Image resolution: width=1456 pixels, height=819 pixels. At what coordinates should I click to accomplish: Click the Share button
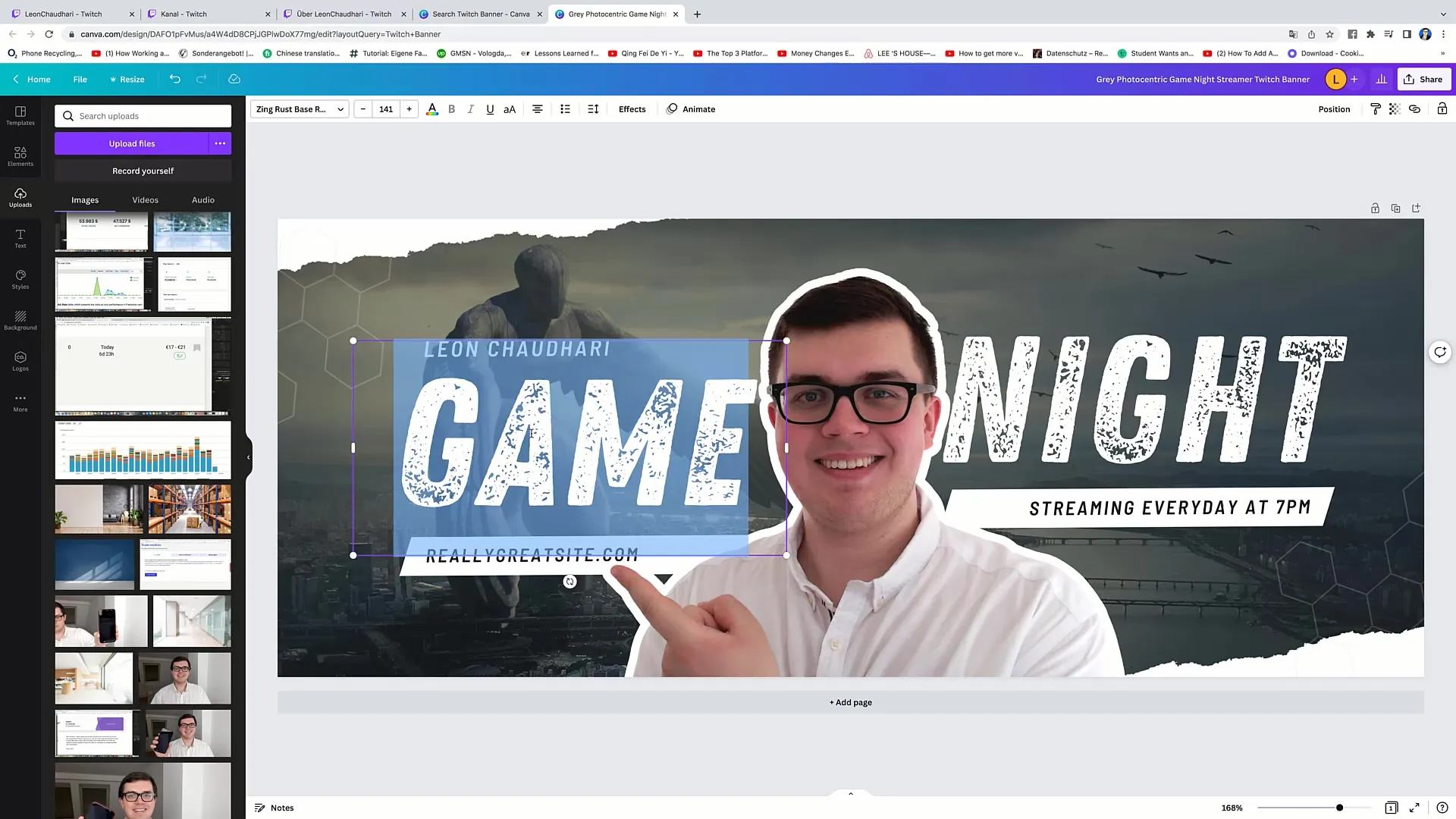[x=1424, y=79]
